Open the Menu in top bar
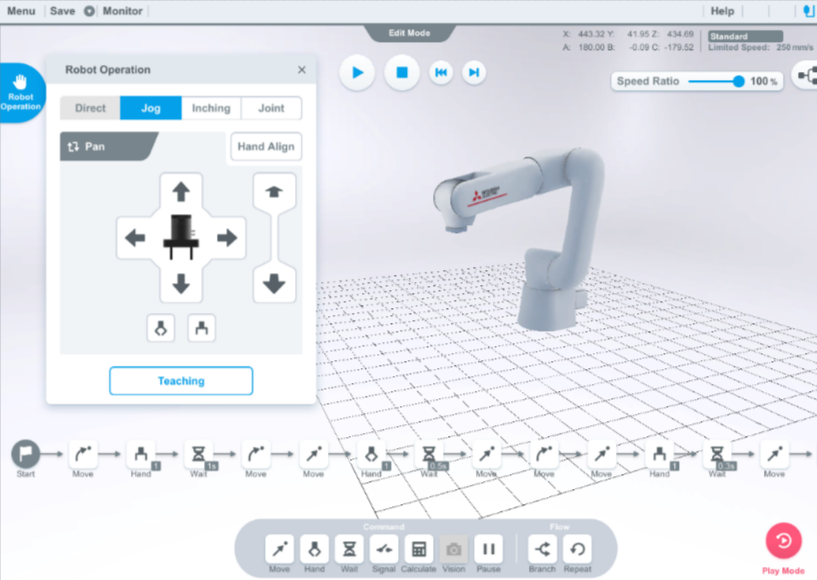 [x=20, y=11]
